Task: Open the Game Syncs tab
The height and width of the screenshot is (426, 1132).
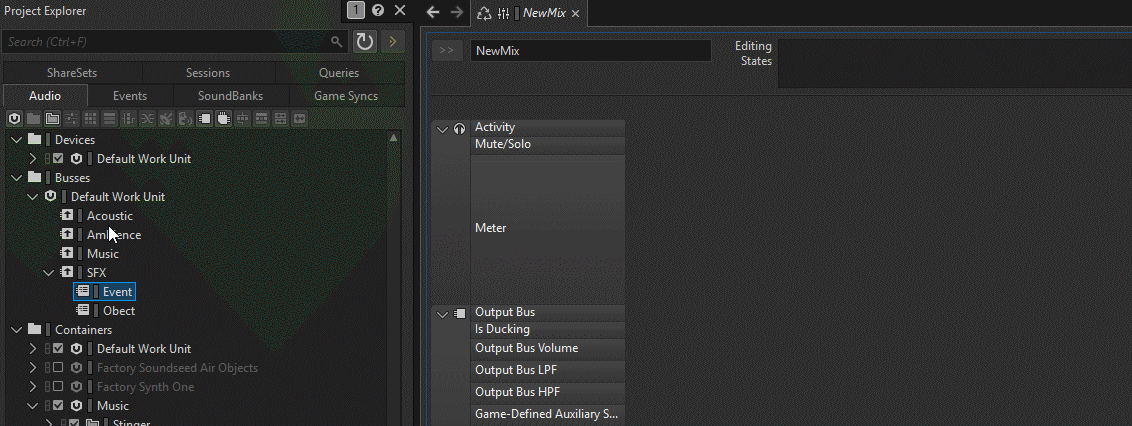Action: tap(346, 95)
